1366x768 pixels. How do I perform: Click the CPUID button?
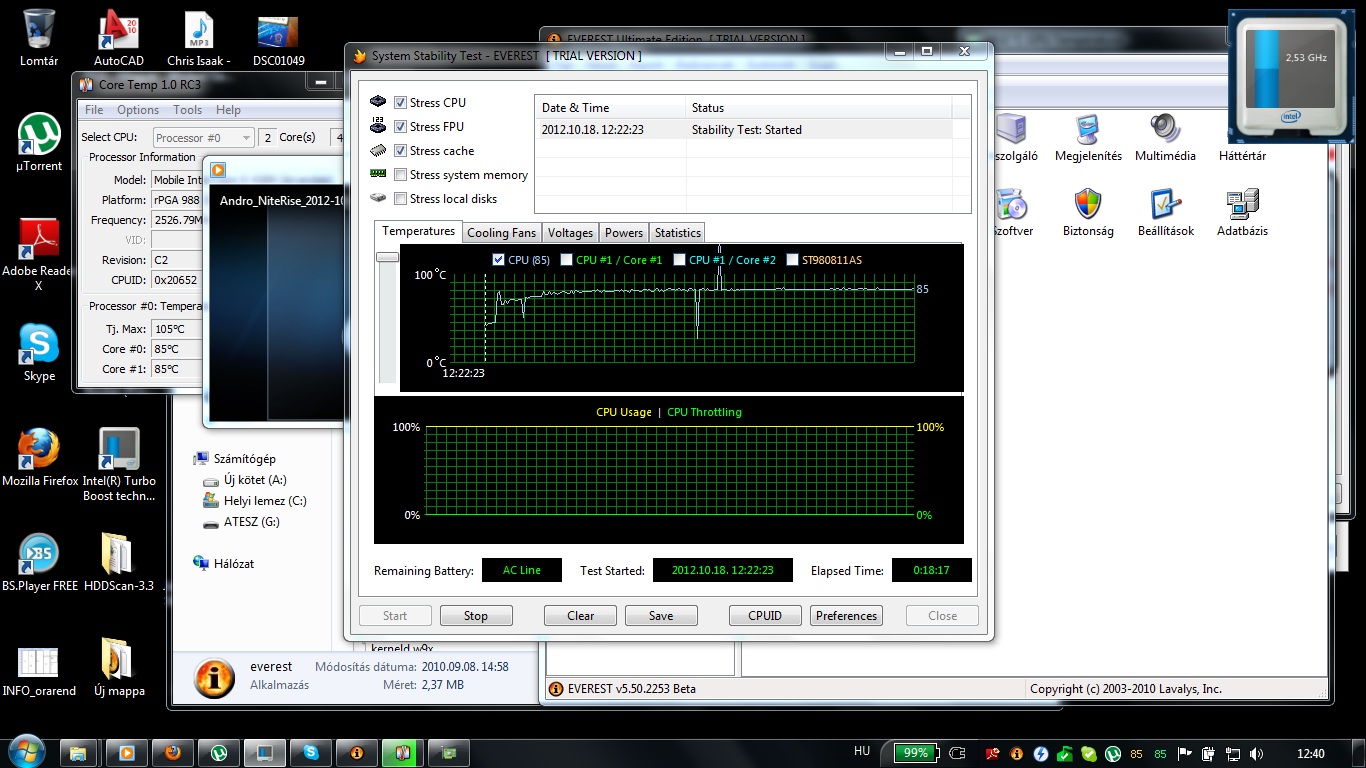click(x=765, y=616)
